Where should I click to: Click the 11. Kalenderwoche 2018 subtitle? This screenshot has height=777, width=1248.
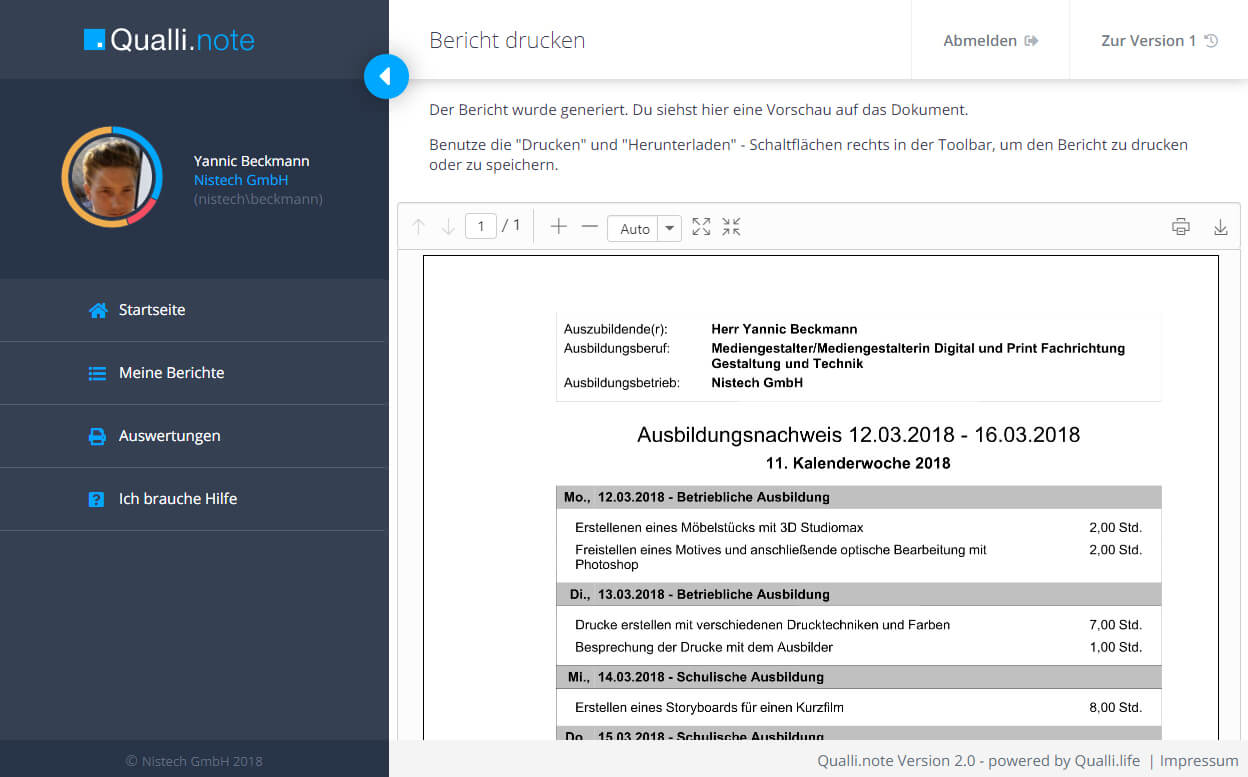coord(858,463)
